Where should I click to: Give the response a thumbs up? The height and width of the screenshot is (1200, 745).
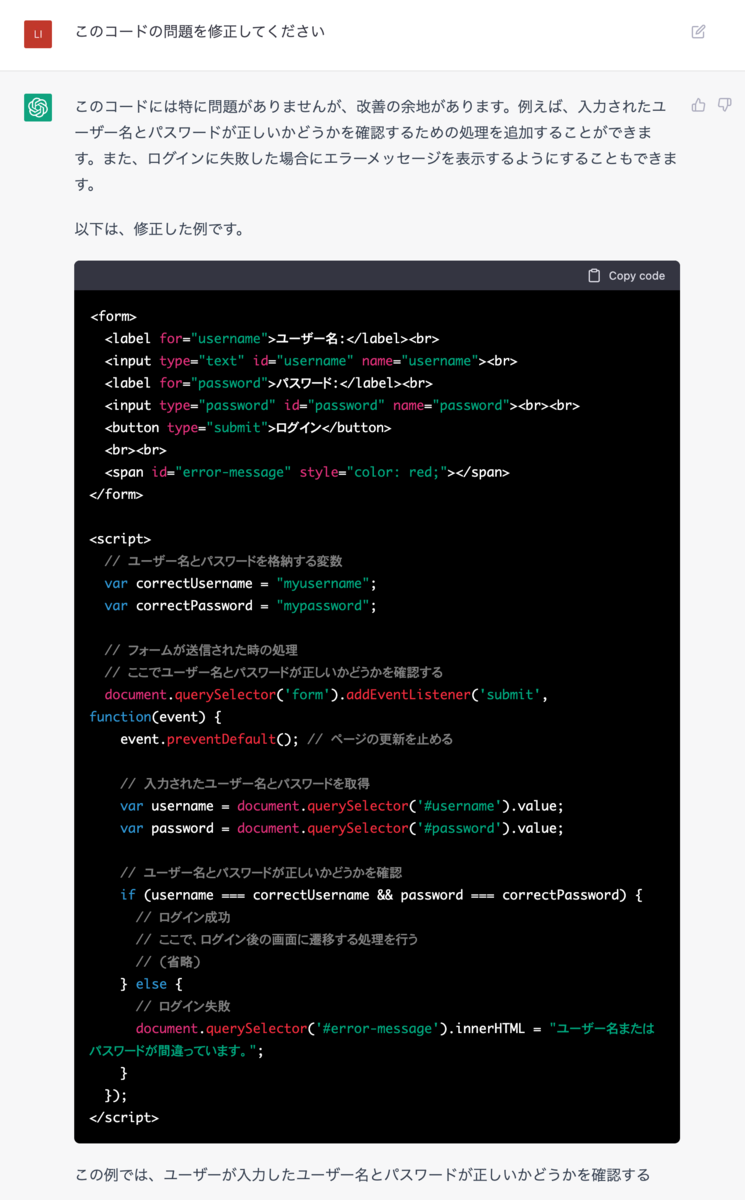pos(698,105)
